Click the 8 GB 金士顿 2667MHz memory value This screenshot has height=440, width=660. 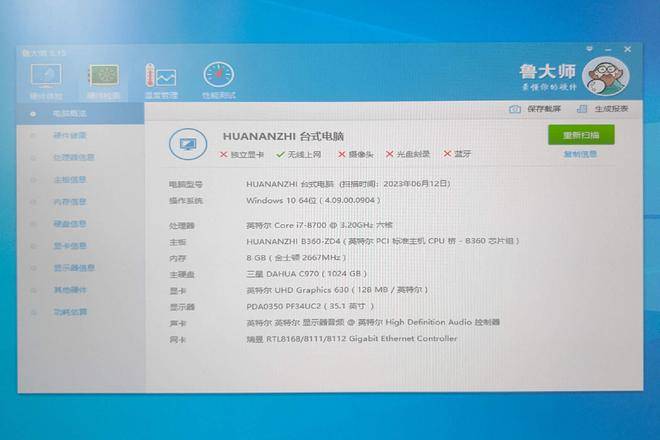pos(296,258)
